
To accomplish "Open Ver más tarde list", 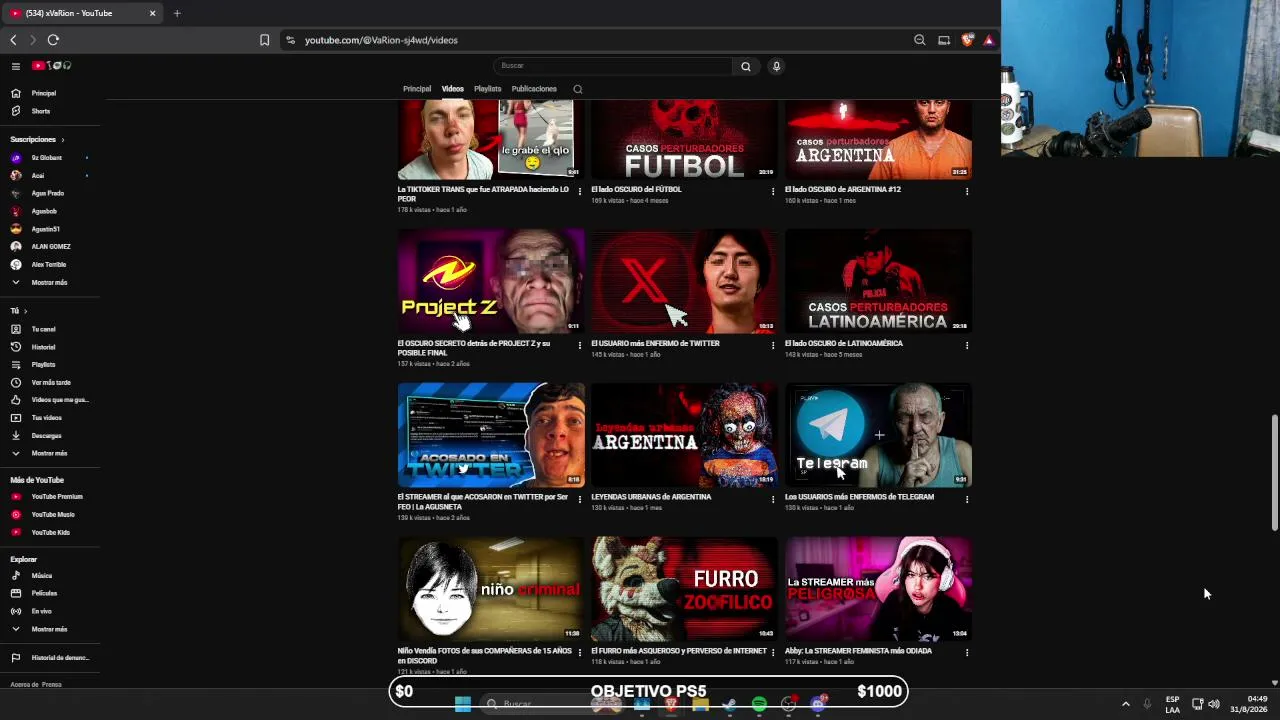I will [x=50, y=382].
